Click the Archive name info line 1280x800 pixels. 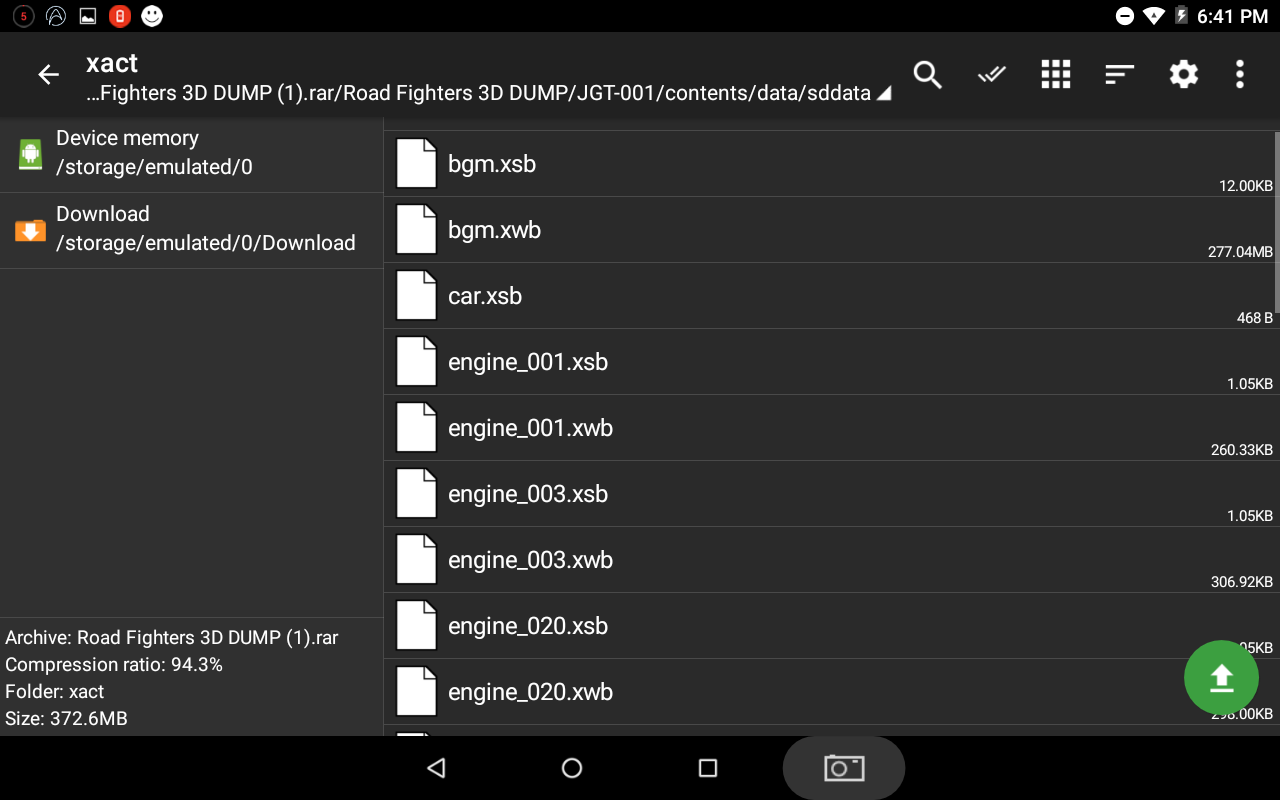coord(172,638)
